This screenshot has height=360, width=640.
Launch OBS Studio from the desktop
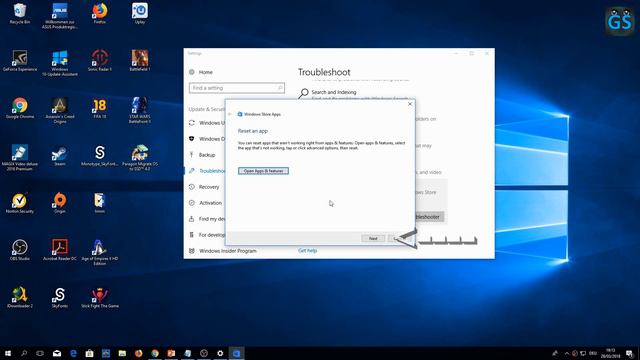point(20,250)
